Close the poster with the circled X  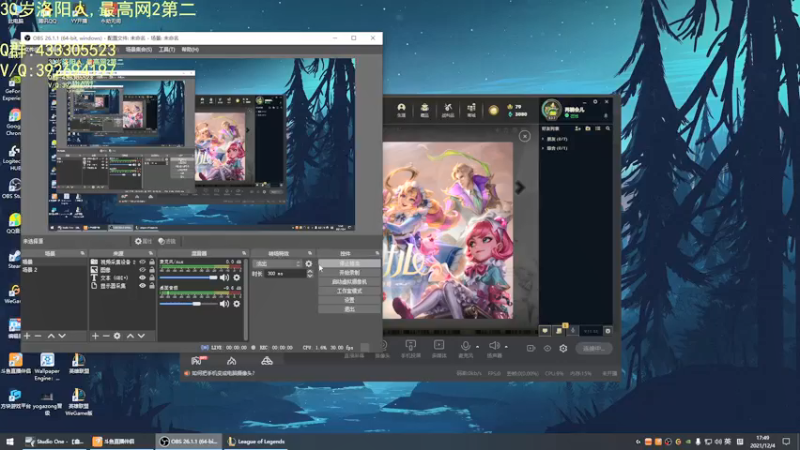coord(524,136)
